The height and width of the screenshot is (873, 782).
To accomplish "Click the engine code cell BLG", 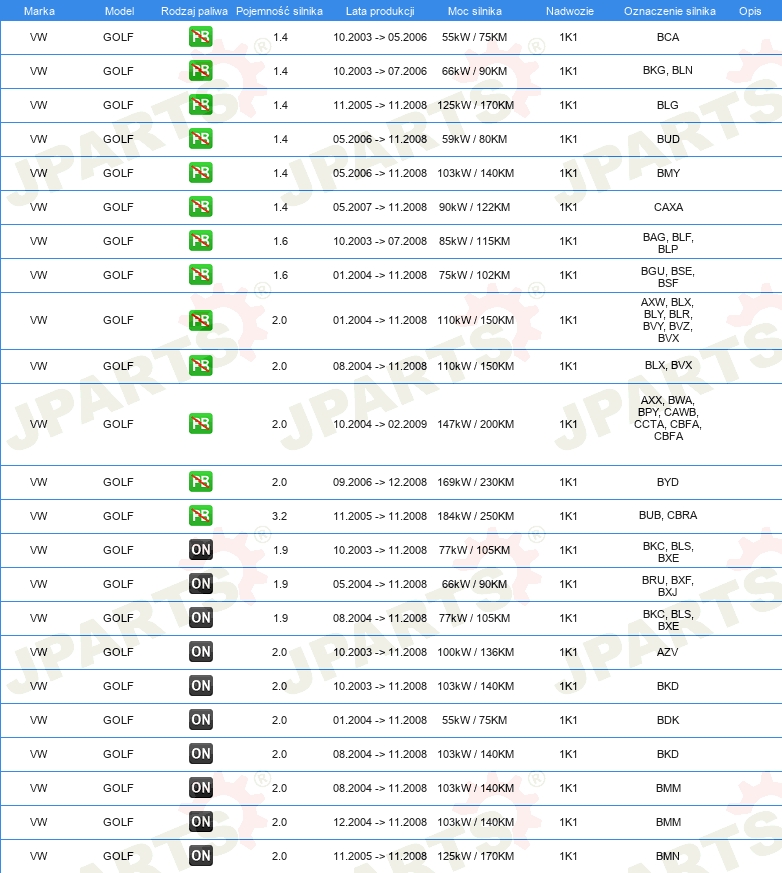I will 667,105.
